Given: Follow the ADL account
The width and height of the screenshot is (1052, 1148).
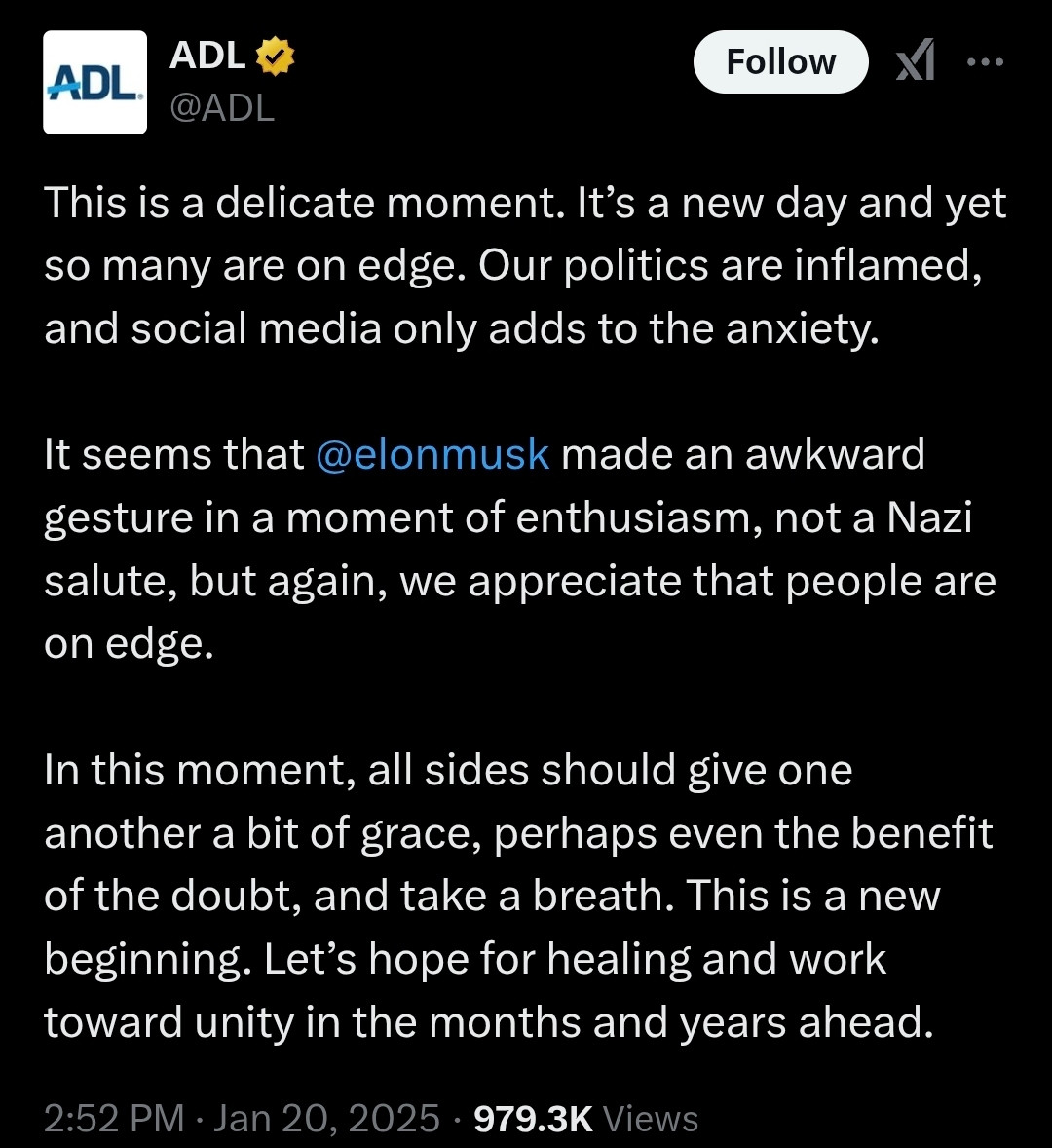Looking at the screenshot, I should pyautogui.click(x=780, y=61).
